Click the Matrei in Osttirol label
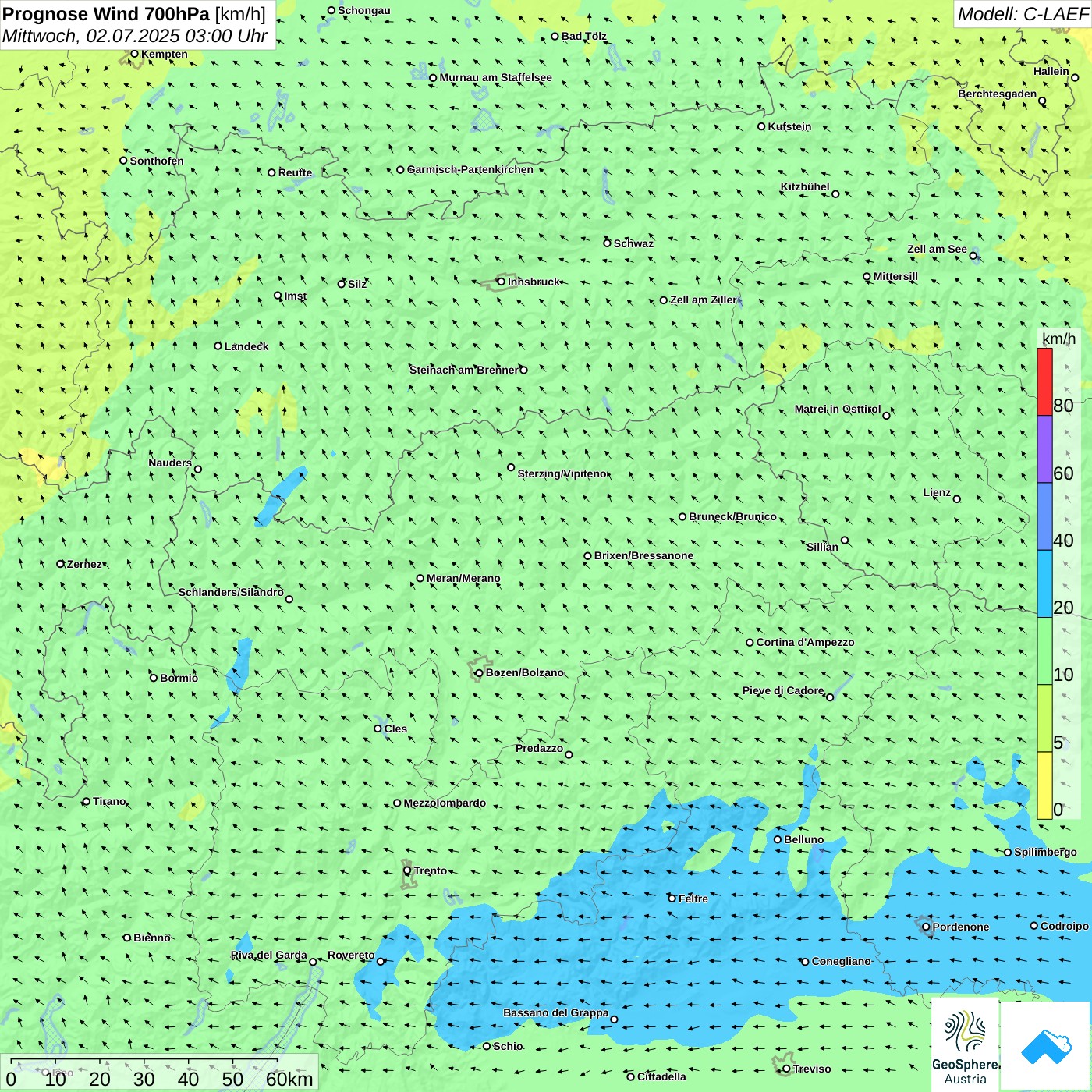Viewport: 1092px width, 1092px height. [x=837, y=409]
